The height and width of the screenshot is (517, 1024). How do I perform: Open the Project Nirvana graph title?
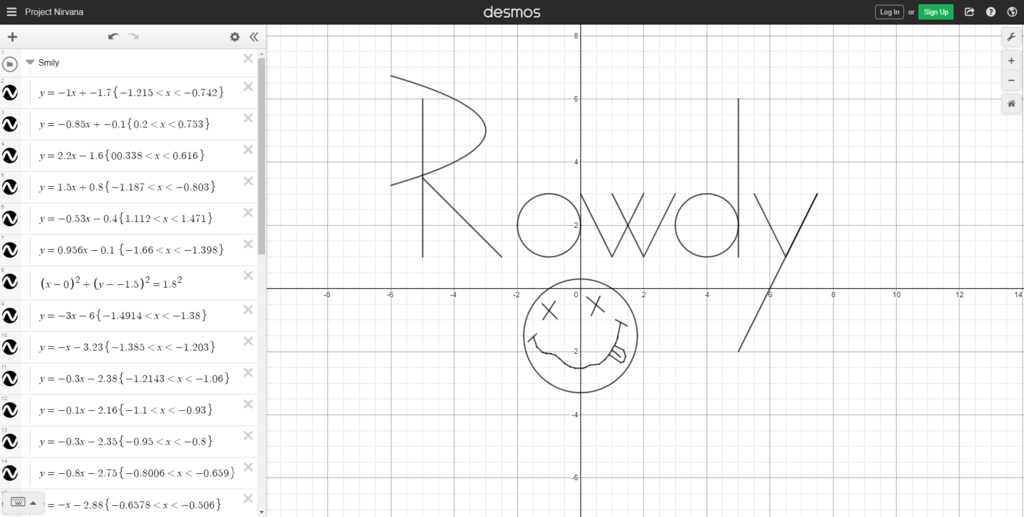(54, 12)
